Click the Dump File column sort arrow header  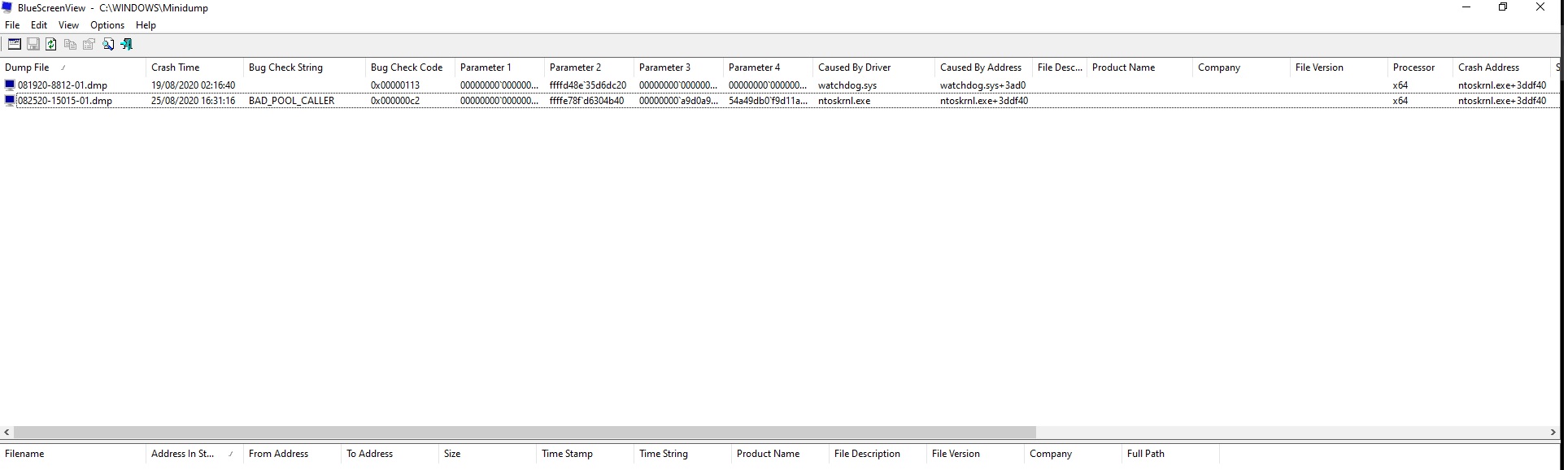pyautogui.click(x=72, y=67)
